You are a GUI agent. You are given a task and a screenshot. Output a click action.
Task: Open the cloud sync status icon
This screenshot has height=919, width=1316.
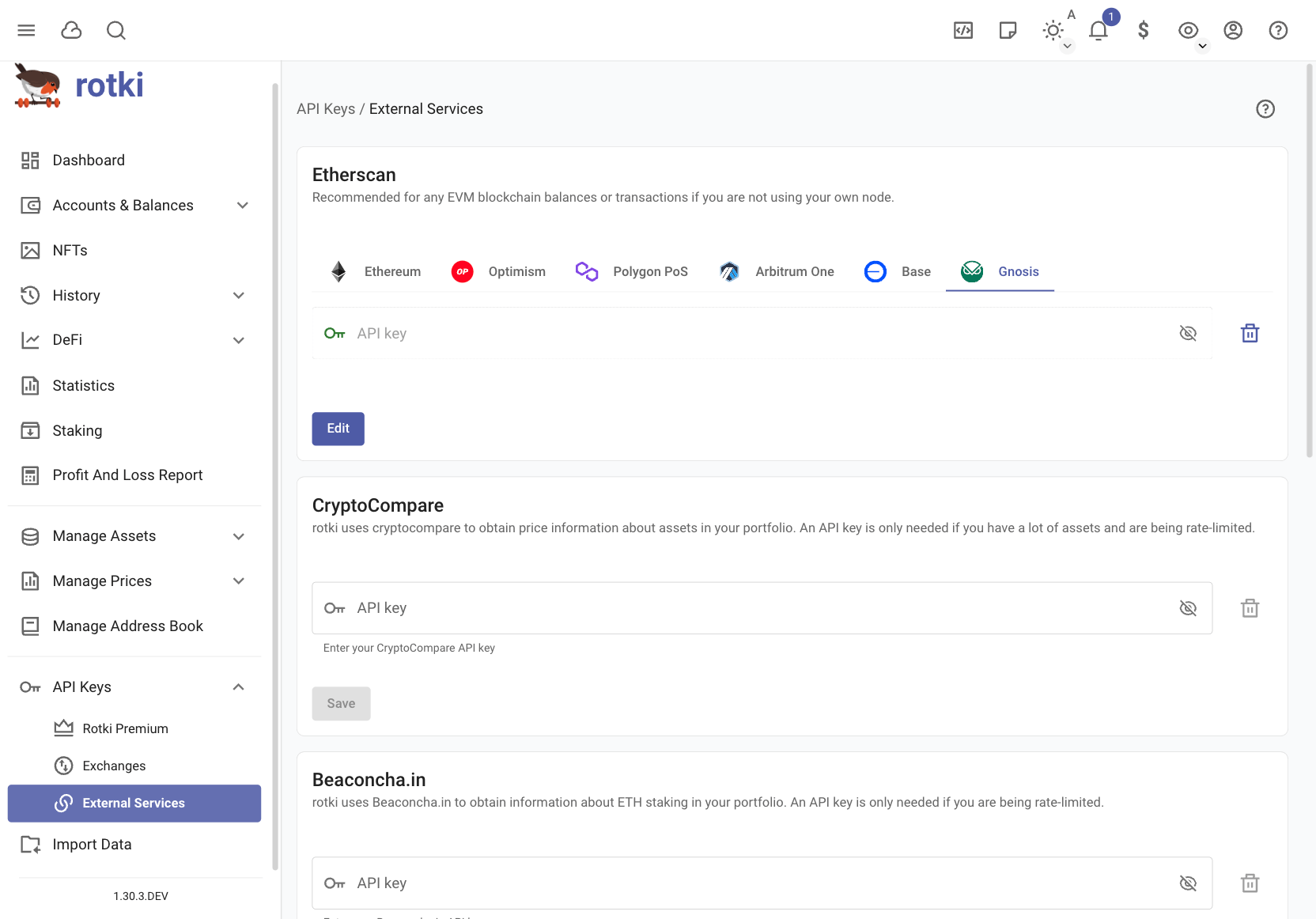tap(71, 30)
